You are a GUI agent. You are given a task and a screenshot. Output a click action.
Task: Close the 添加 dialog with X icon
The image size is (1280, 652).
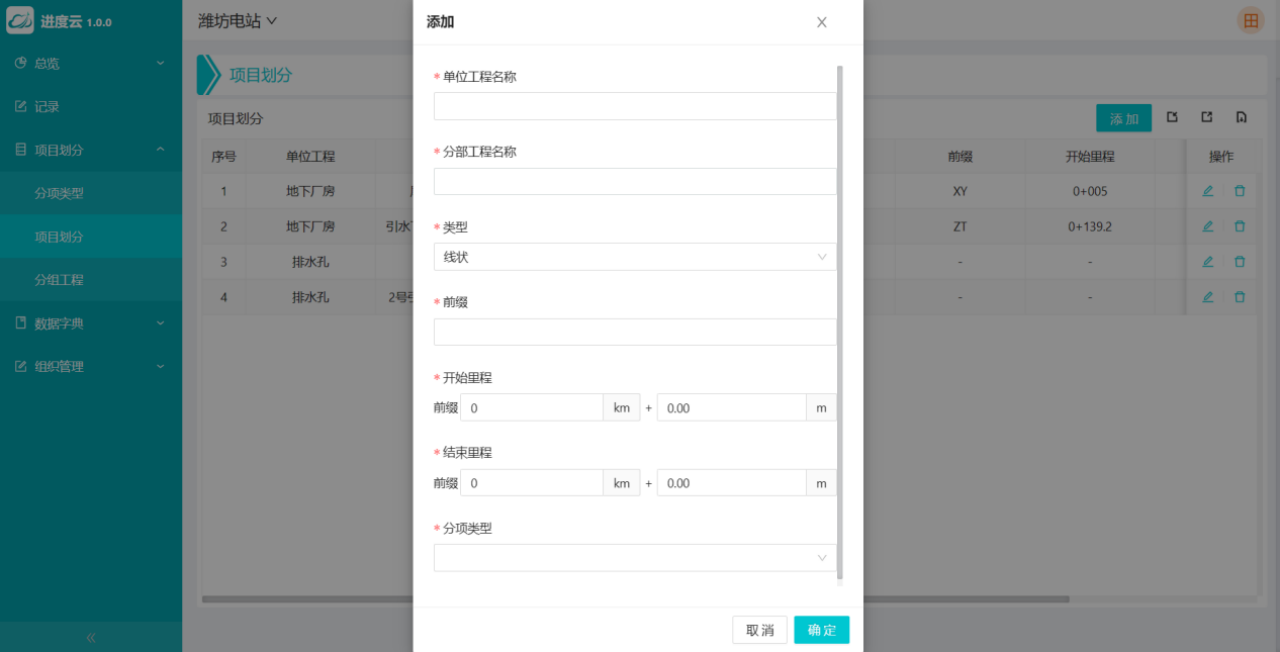pyautogui.click(x=821, y=22)
